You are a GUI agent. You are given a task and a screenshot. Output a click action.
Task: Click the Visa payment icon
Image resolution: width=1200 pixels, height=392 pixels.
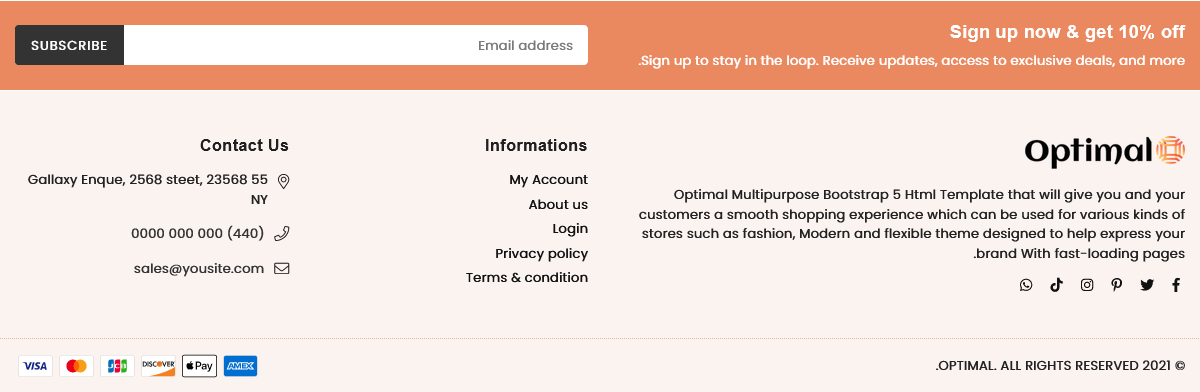(x=35, y=366)
